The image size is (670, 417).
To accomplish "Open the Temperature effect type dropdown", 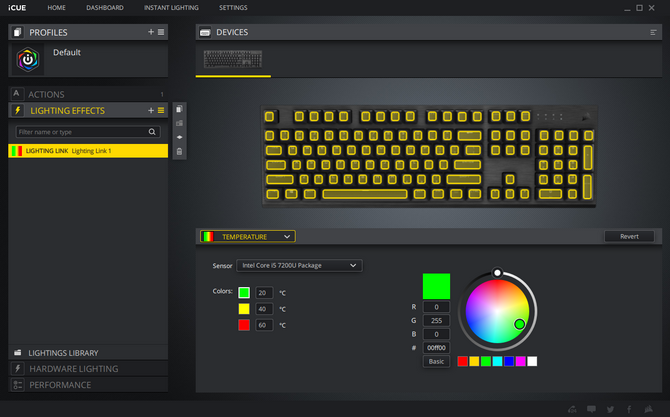I will coord(247,237).
